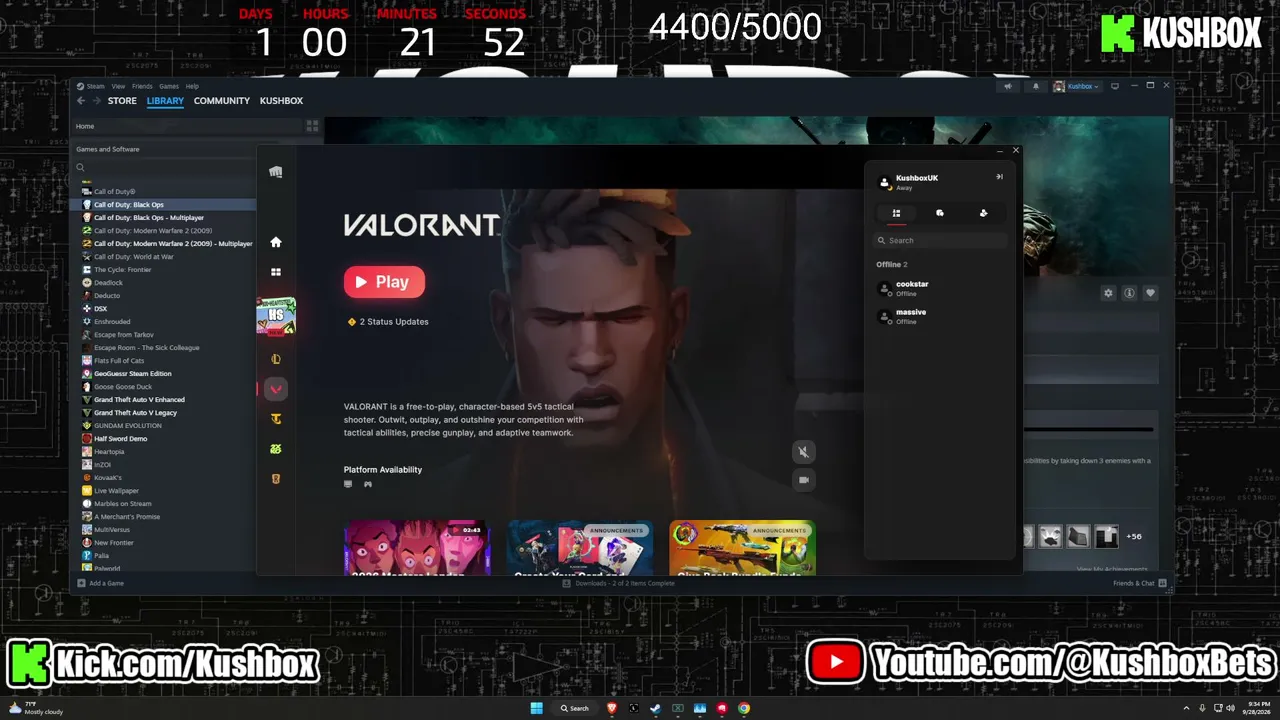
Task: Click the Riot friends Search field
Action: [x=941, y=240]
